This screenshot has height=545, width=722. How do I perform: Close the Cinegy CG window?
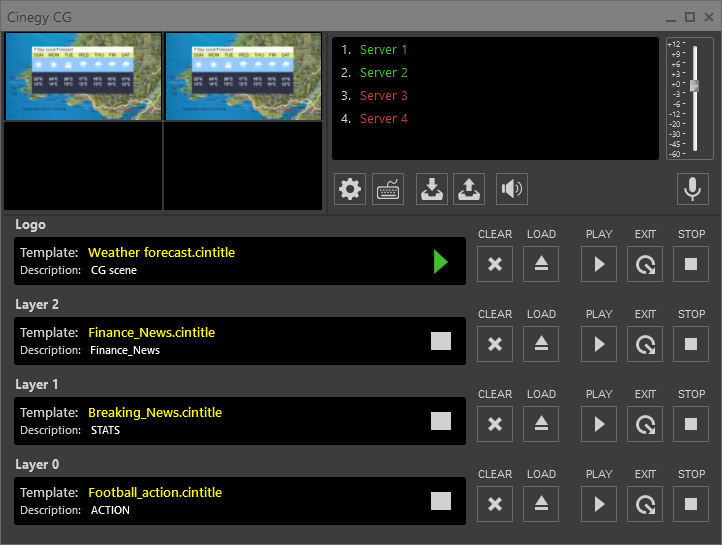709,17
